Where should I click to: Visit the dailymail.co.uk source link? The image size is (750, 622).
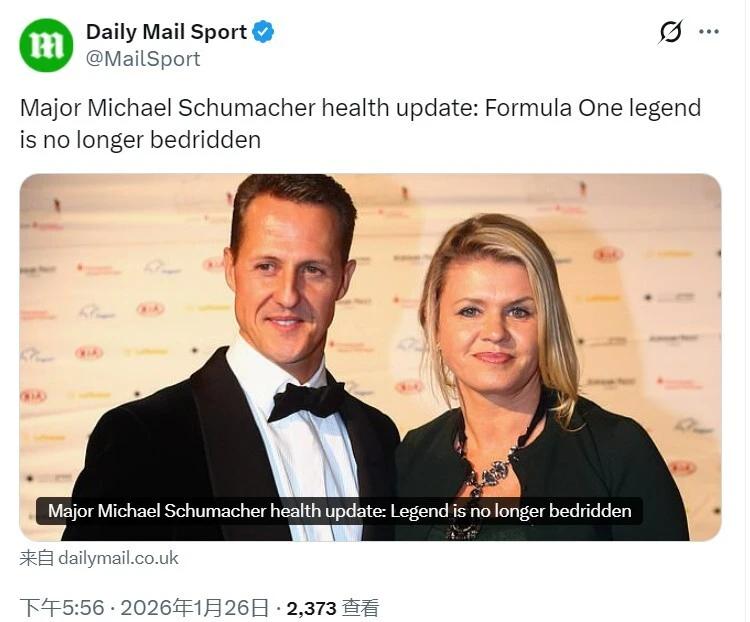118,558
